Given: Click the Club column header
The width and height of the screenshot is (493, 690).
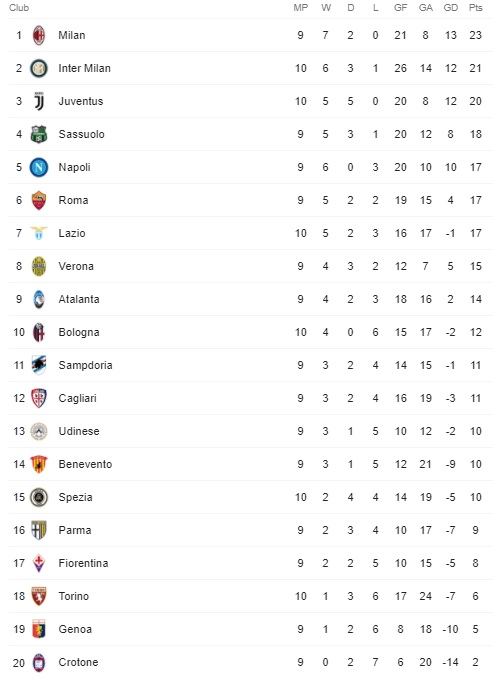Looking at the screenshot, I should pyautogui.click(x=19, y=7).
